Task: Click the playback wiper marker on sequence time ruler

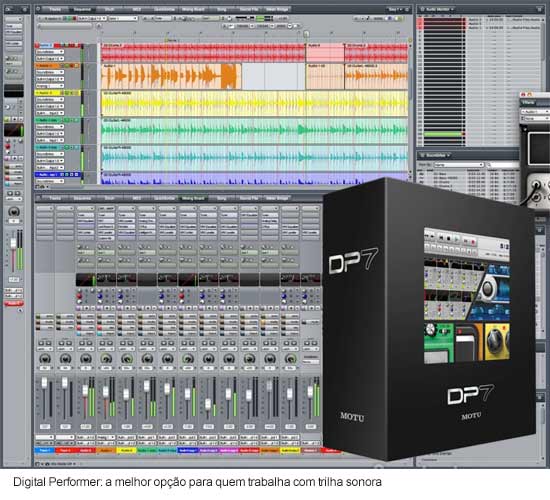Action: (306, 34)
